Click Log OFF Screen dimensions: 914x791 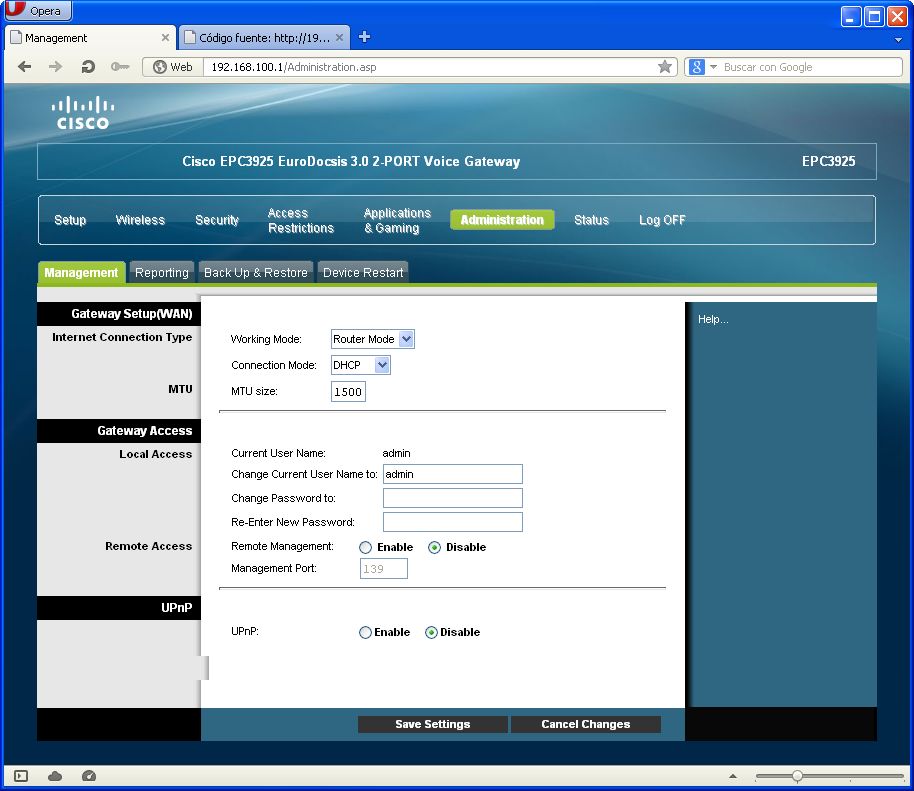pyautogui.click(x=662, y=220)
